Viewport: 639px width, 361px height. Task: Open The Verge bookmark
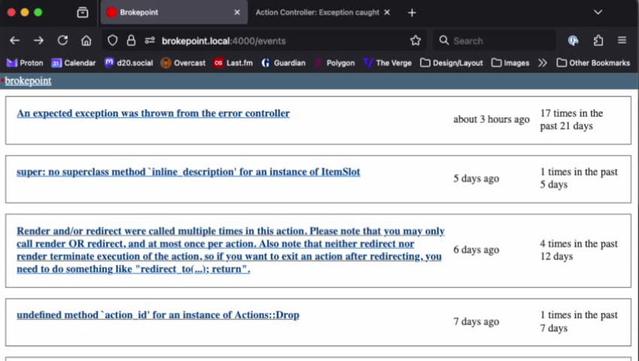point(388,63)
